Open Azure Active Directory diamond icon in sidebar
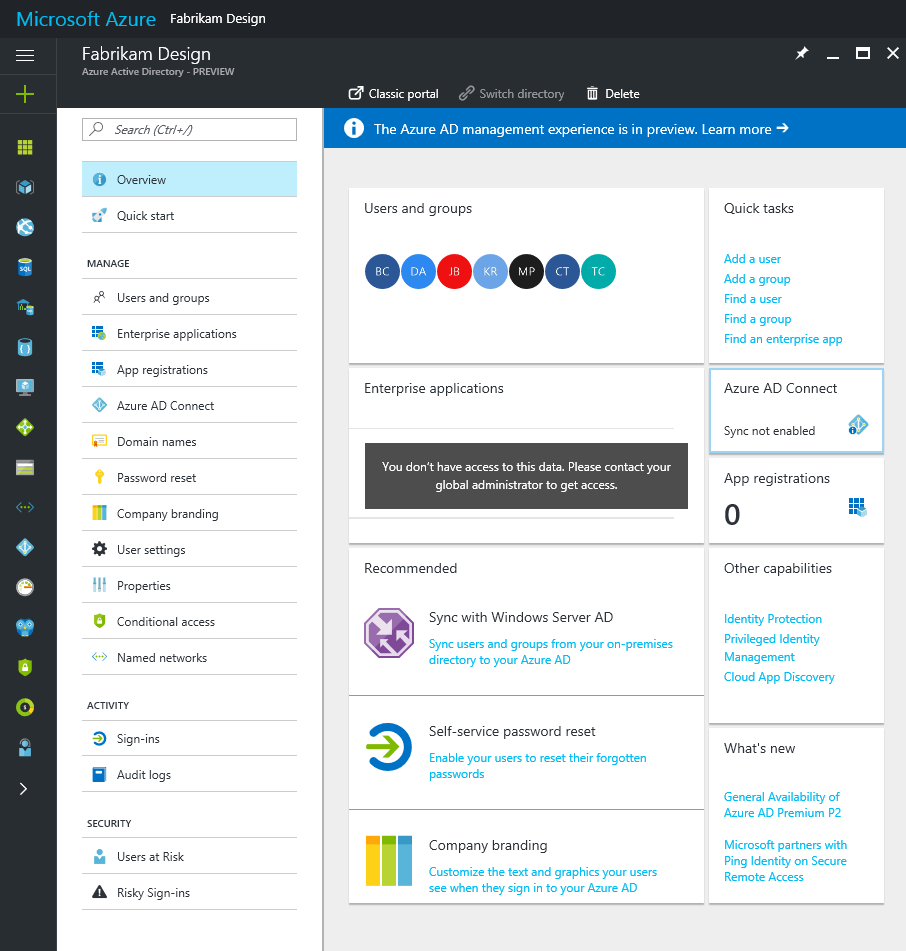 click(25, 547)
